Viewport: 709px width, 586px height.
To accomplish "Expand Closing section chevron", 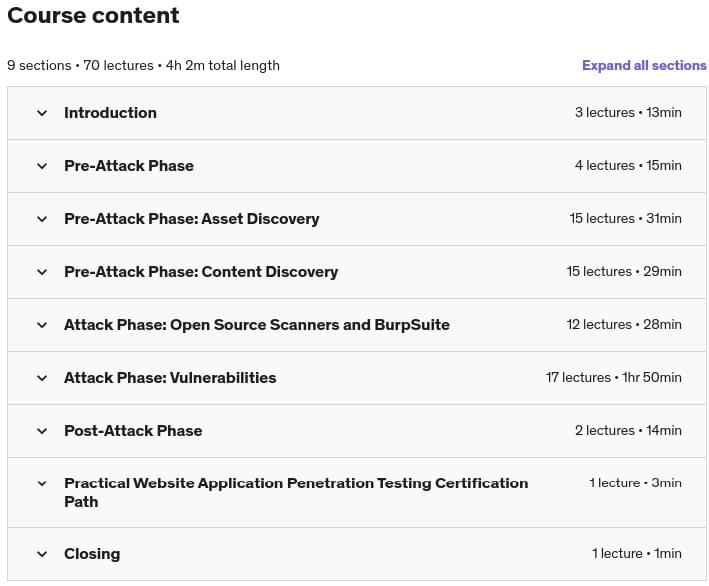I will tap(42, 554).
